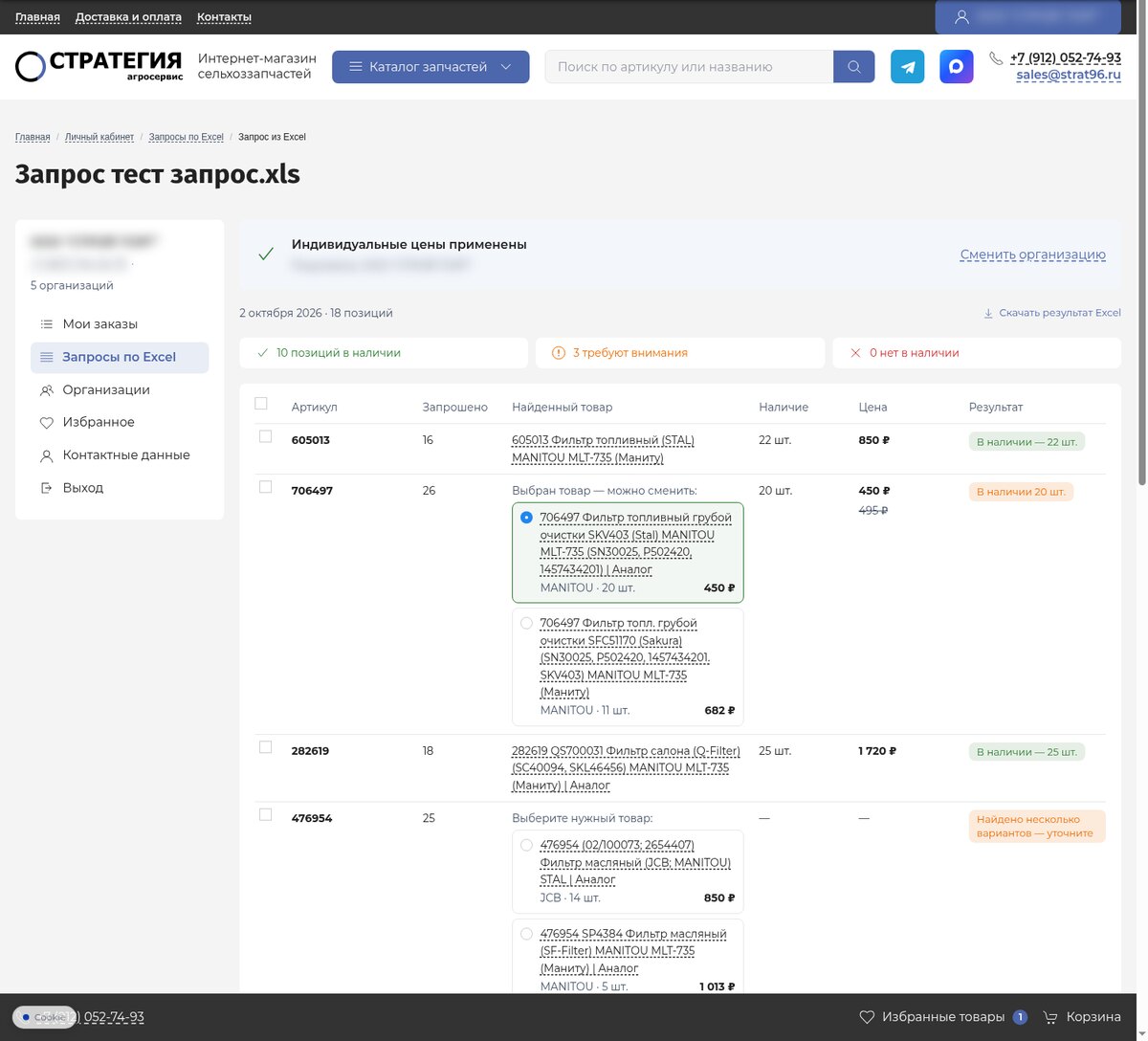This screenshot has height=1041, width=1148.
Task: Select the Sakura SFC51170 filter radio option
Action: point(526,623)
